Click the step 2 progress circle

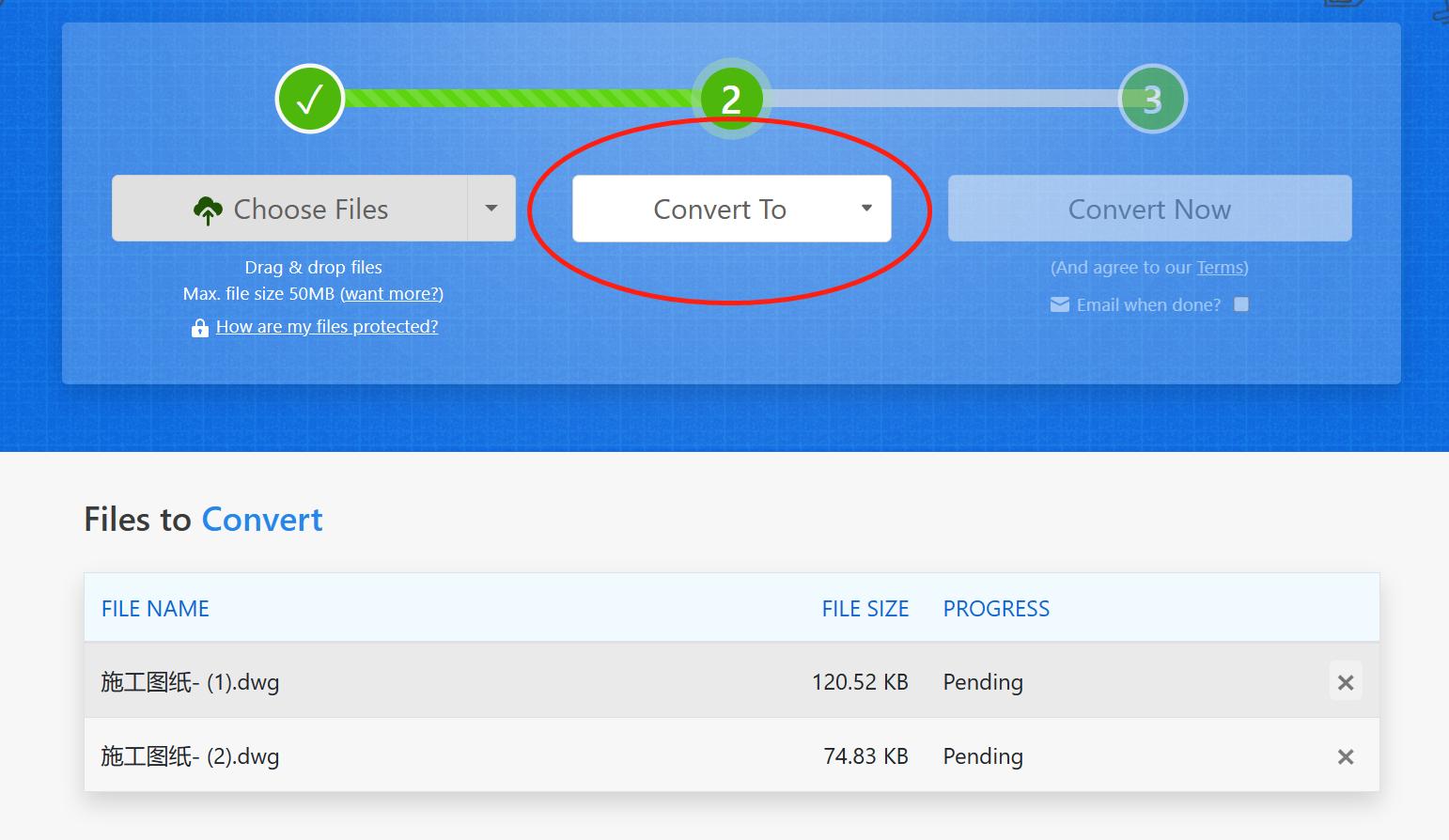(731, 99)
